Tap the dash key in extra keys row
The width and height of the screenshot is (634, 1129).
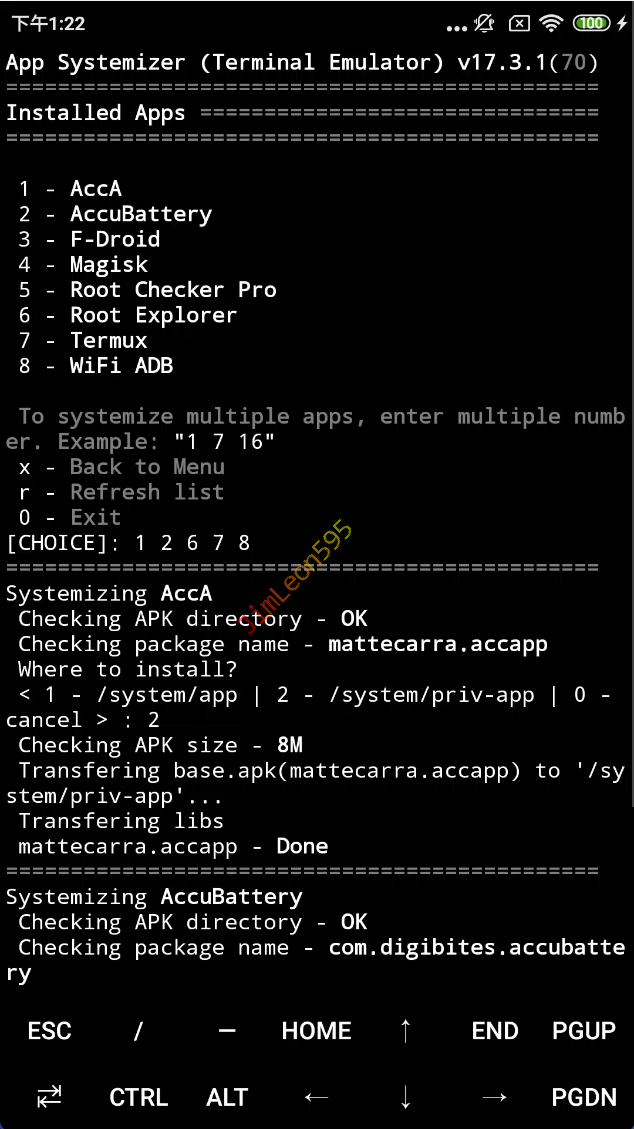[227, 1030]
